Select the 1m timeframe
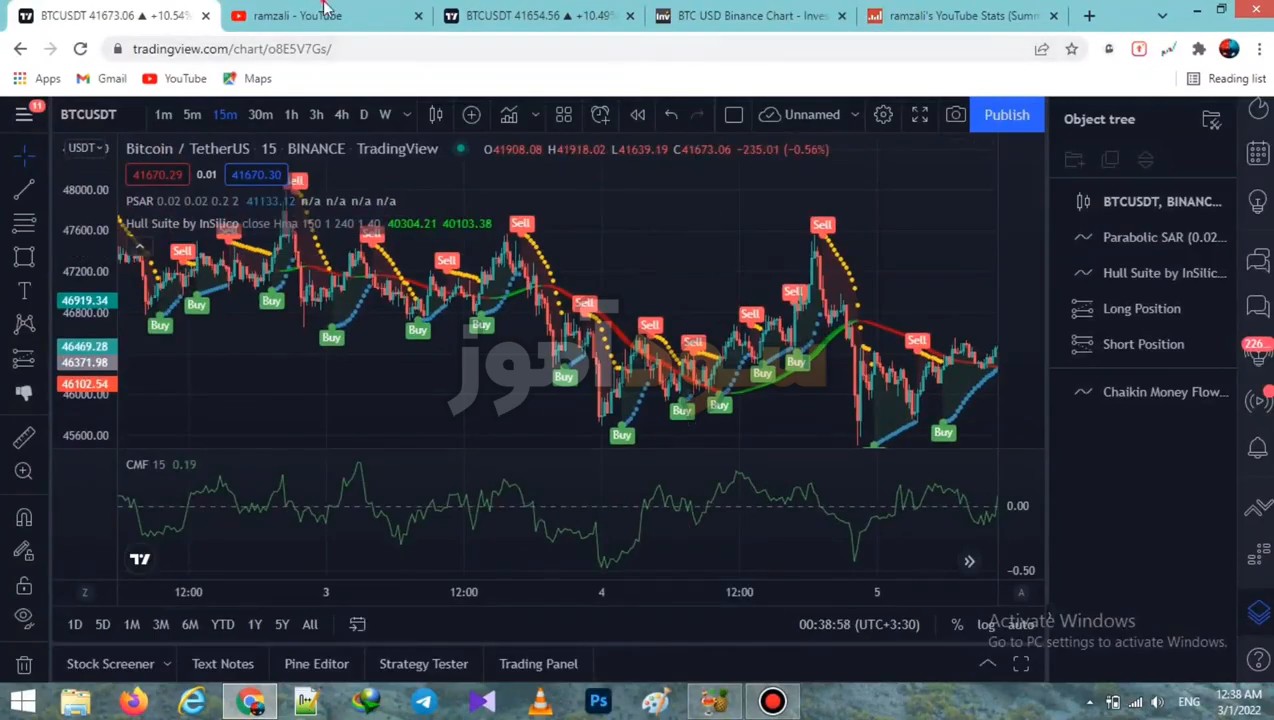 [x=163, y=115]
